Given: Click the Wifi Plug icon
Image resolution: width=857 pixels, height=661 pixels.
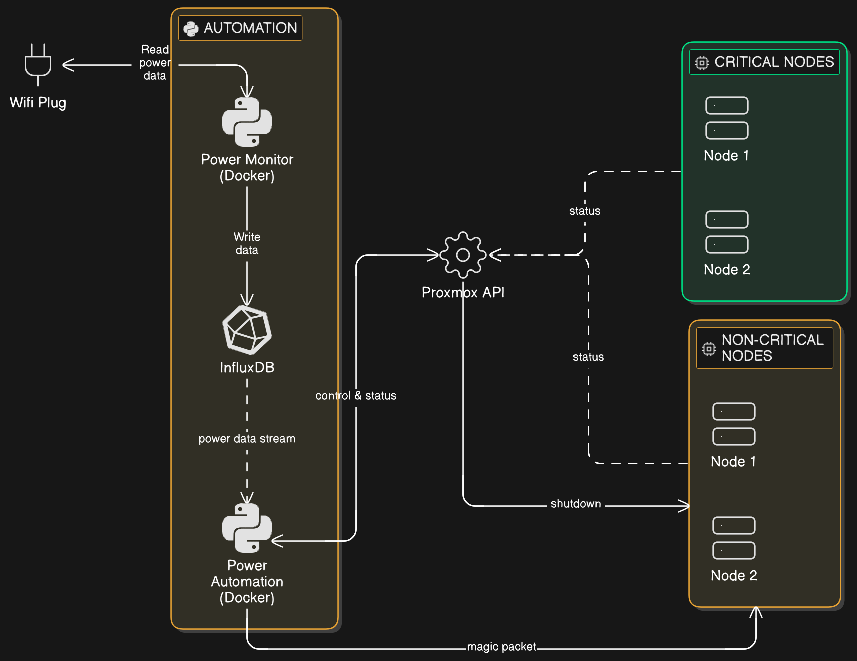Looking at the screenshot, I should coord(38,66).
